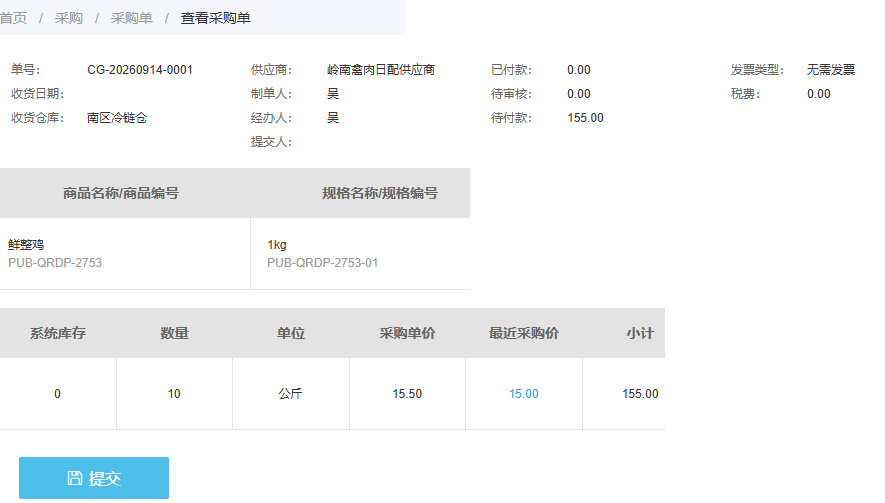The width and height of the screenshot is (885, 503).
Task: Open the 采购 breadcrumb link
Action: [x=69, y=18]
